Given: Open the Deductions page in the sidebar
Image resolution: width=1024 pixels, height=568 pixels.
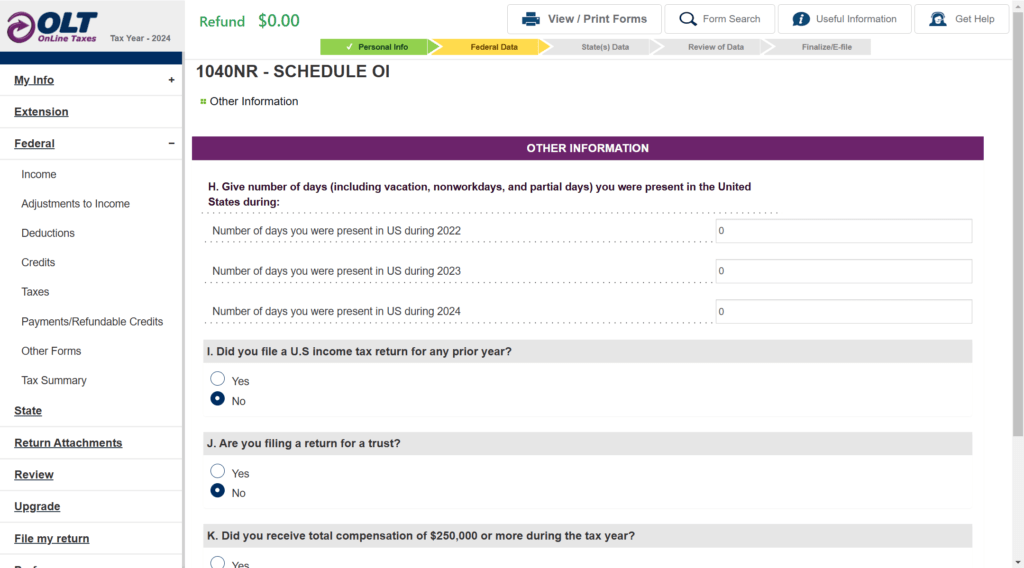Looking at the screenshot, I should tap(48, 233).
